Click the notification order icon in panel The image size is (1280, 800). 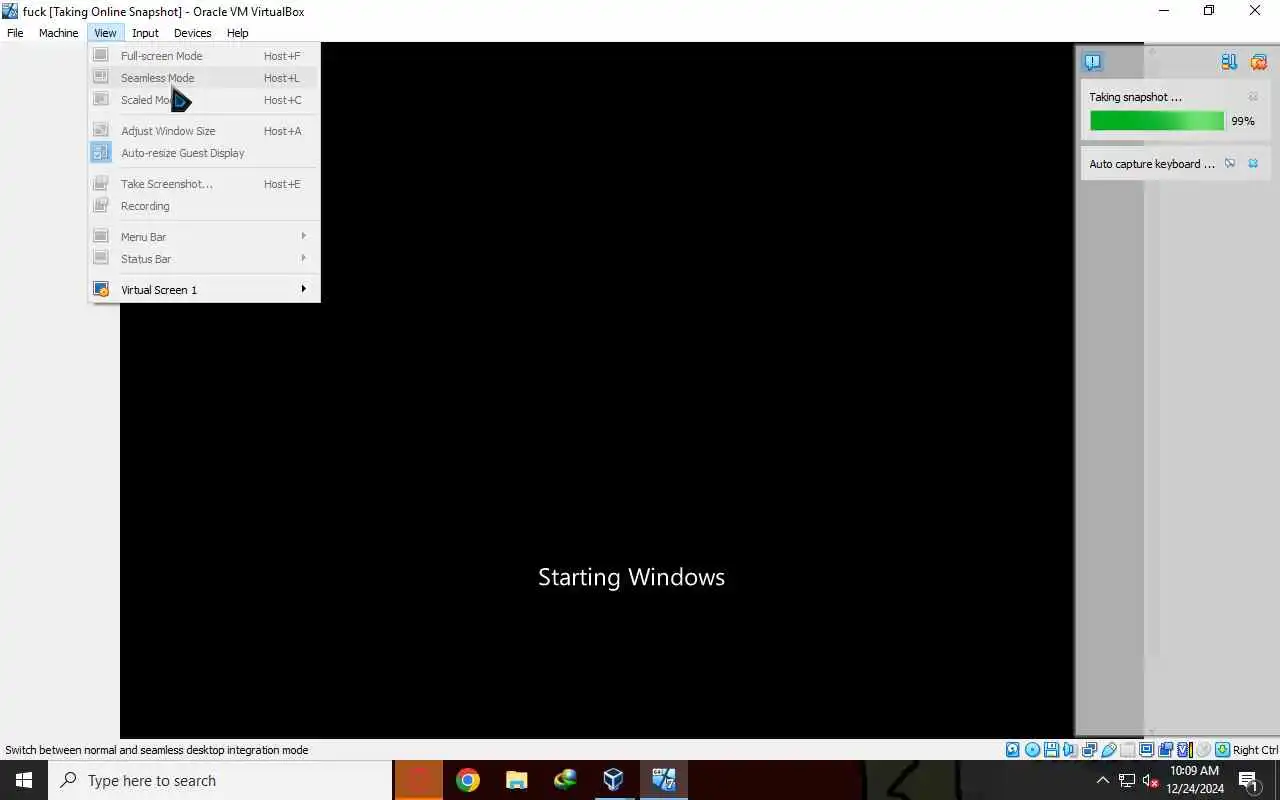(x=1229, y=62)
